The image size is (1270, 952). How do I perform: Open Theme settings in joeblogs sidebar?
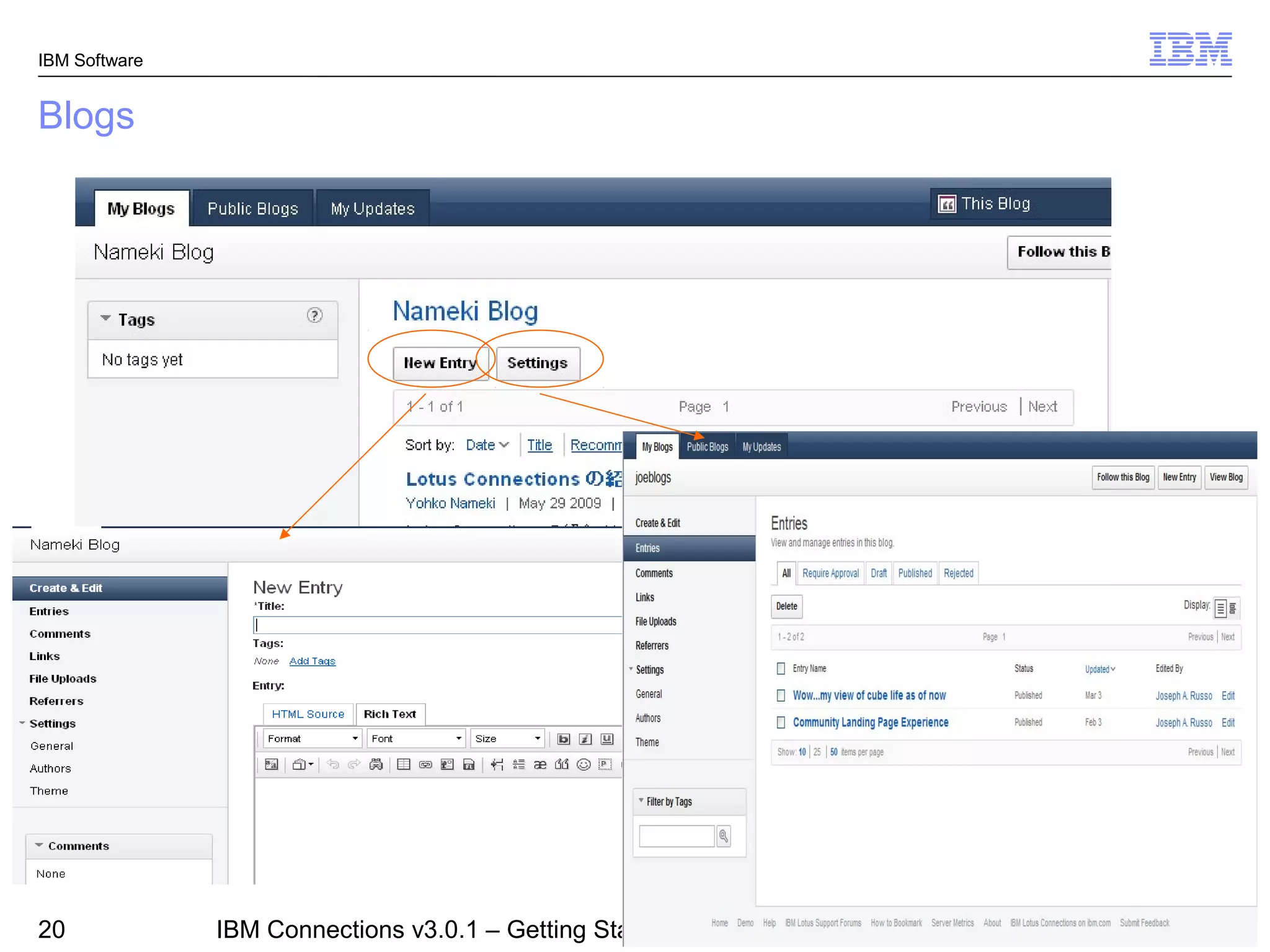coord(647,742)
